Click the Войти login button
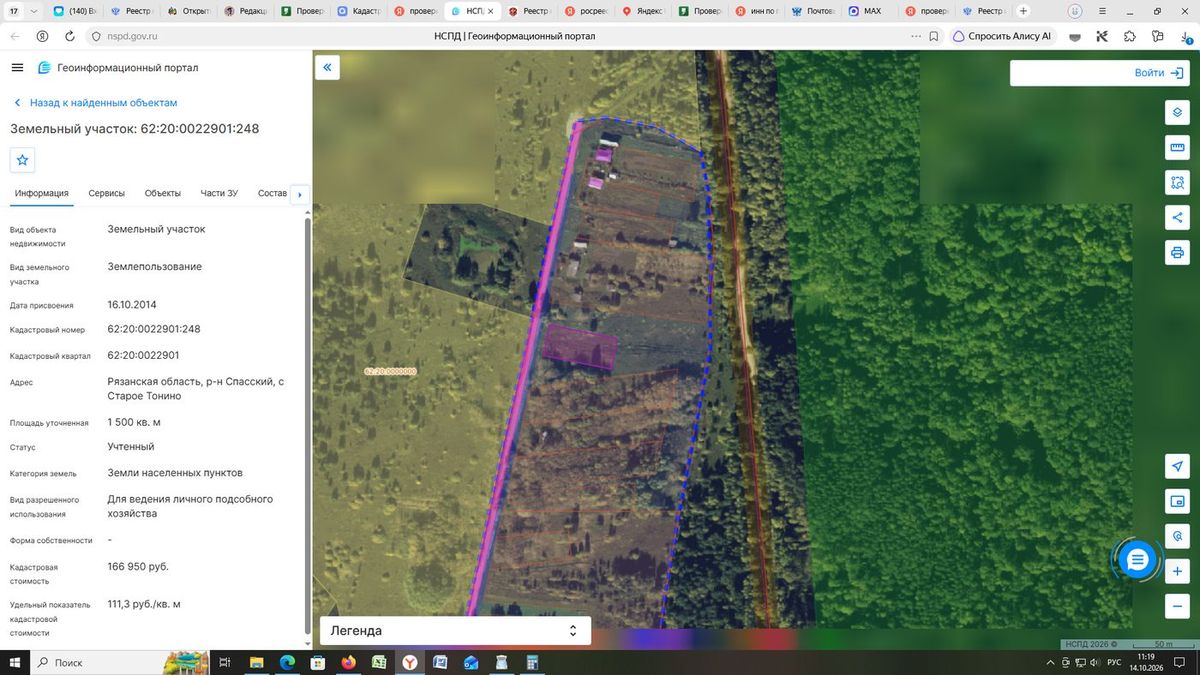Image resolution: width=1200 pixels, height=675 pixels. tap(1099, 73)
